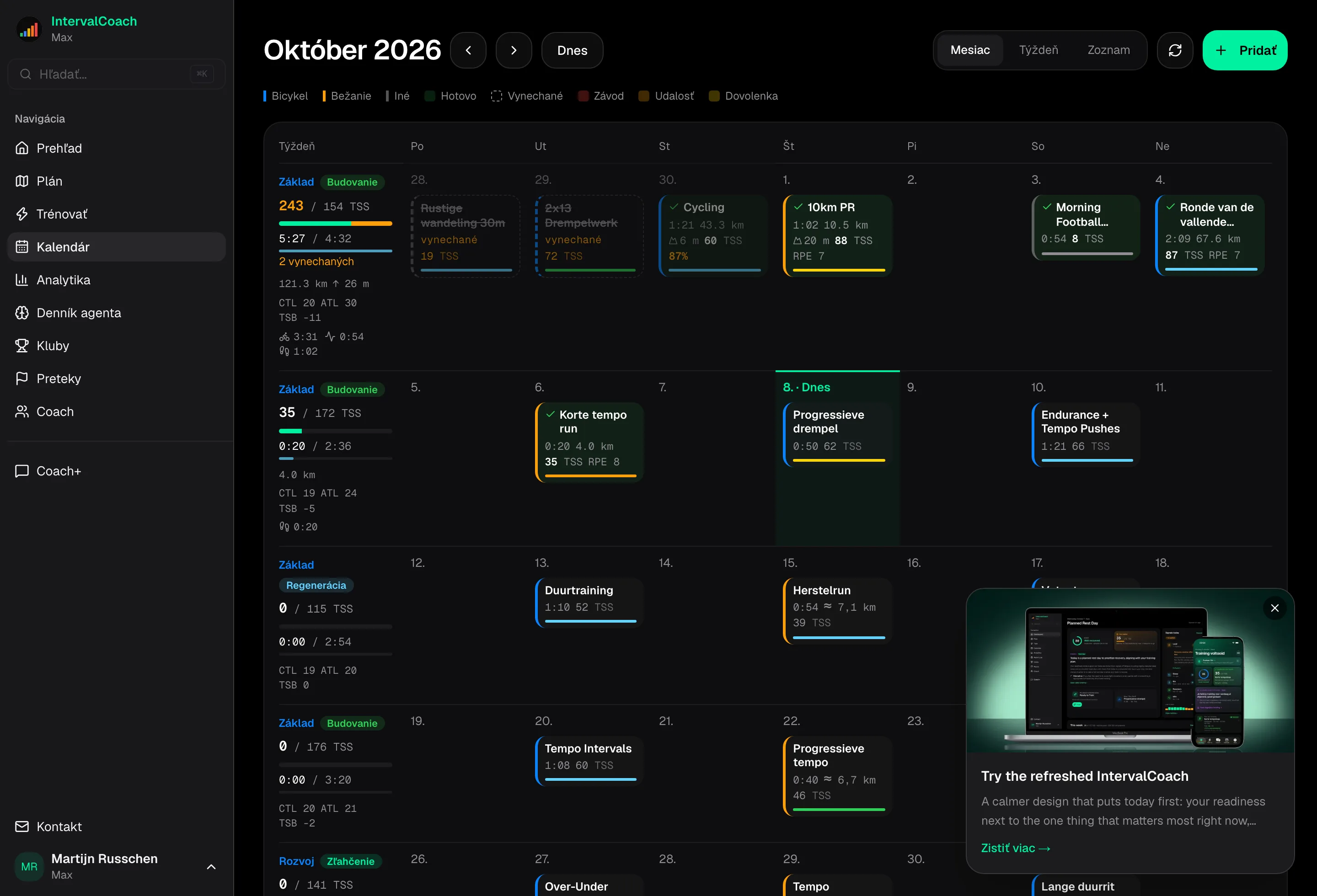Select the Kalendár calendar icon
Screen dimensions: 1317x896
click(21, 247)
